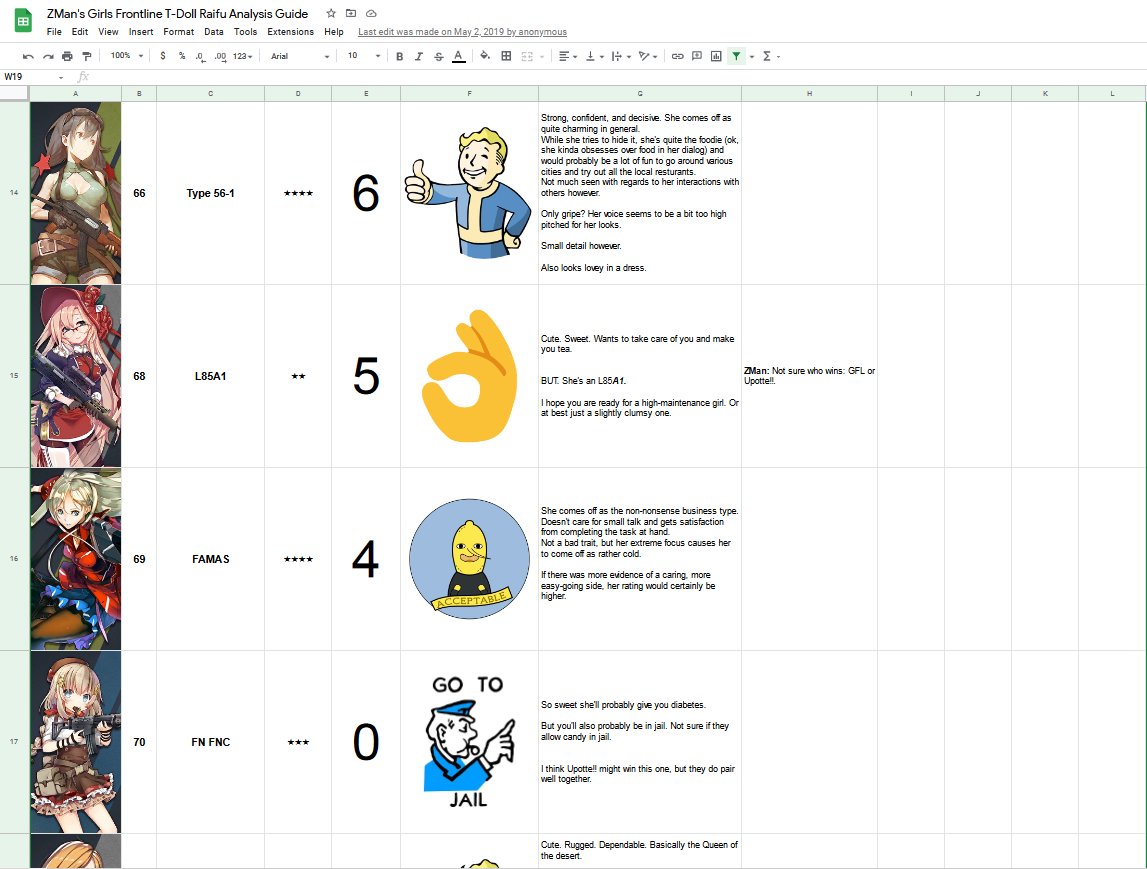Click the FAMAS character portrait

point(75,559)
